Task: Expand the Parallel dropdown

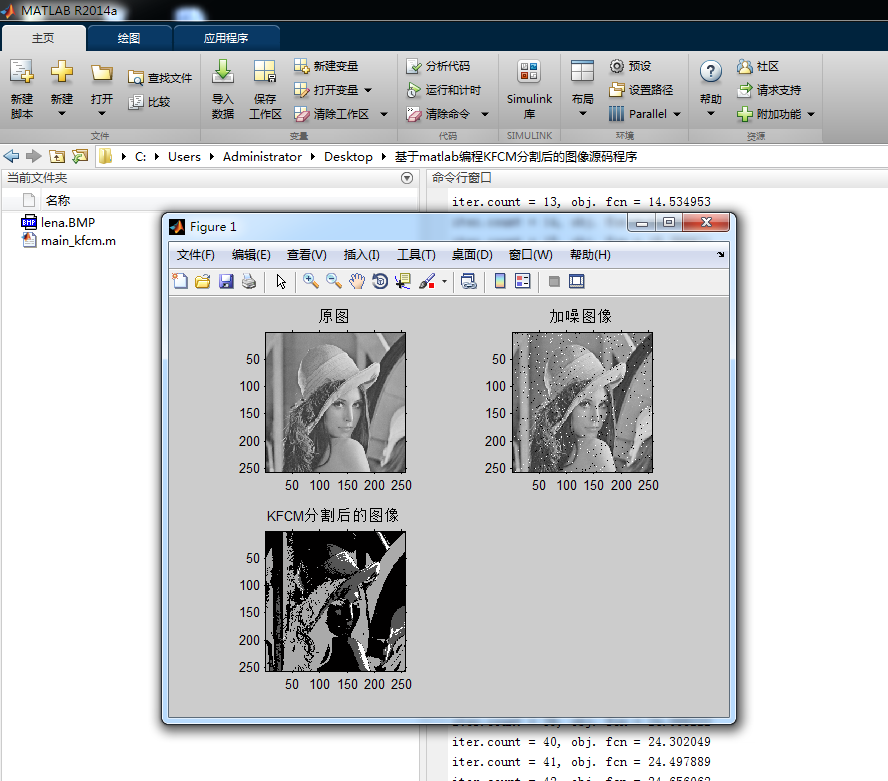Action: click(x=677, y=114)
